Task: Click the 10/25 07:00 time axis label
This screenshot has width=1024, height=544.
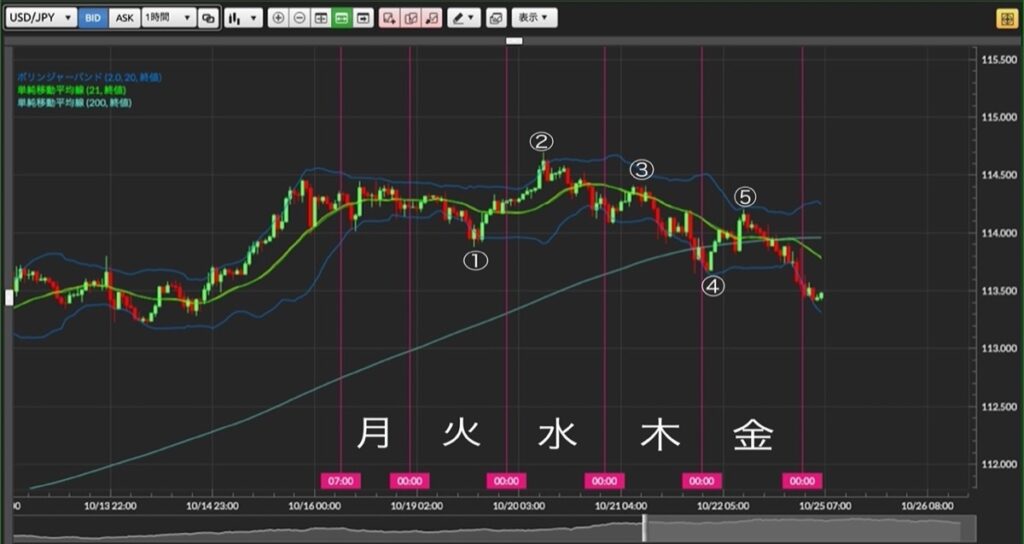Action: 825,505
